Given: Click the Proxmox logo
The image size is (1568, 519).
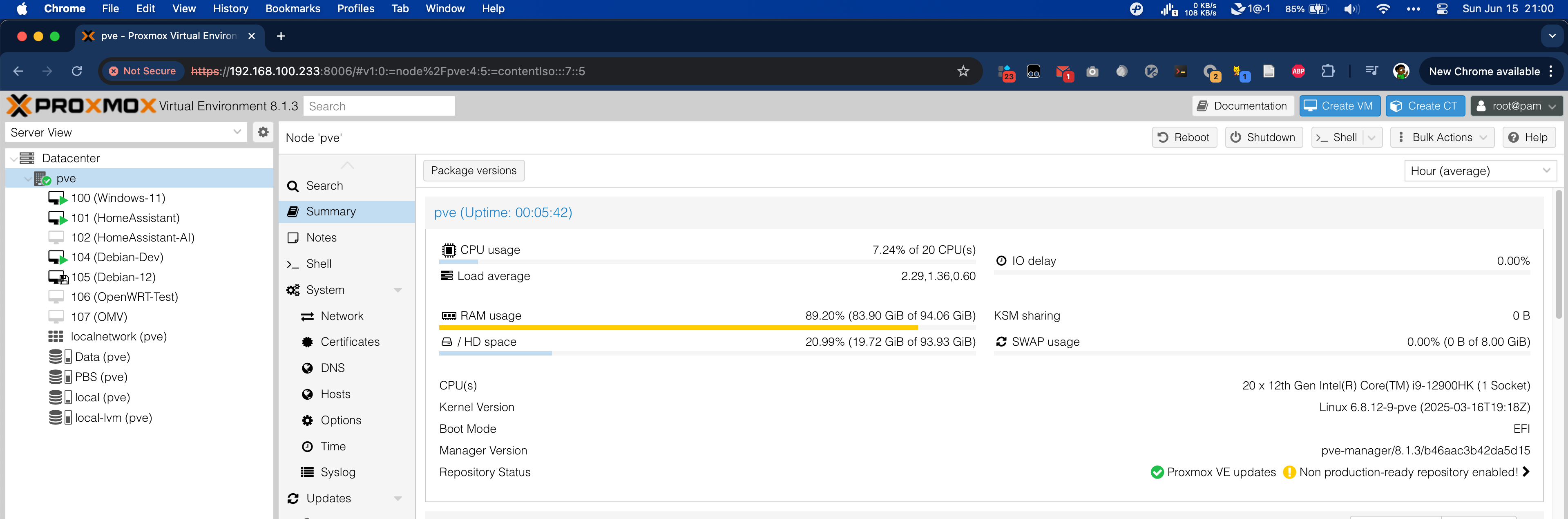Looking at the screenshot, I should pos(80,106).
